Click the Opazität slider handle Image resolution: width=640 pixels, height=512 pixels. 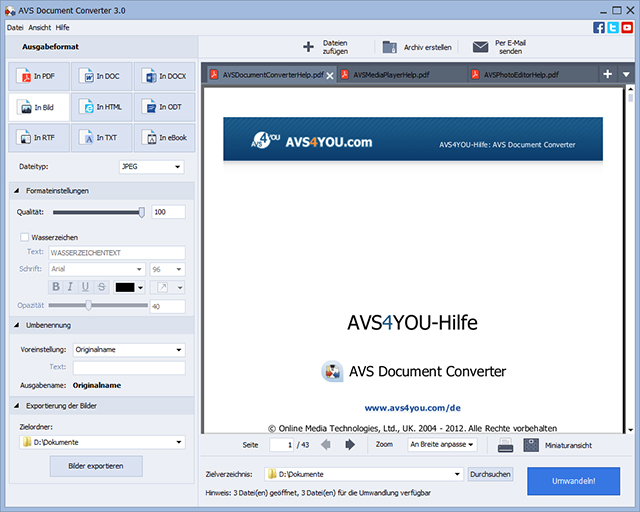89,305
